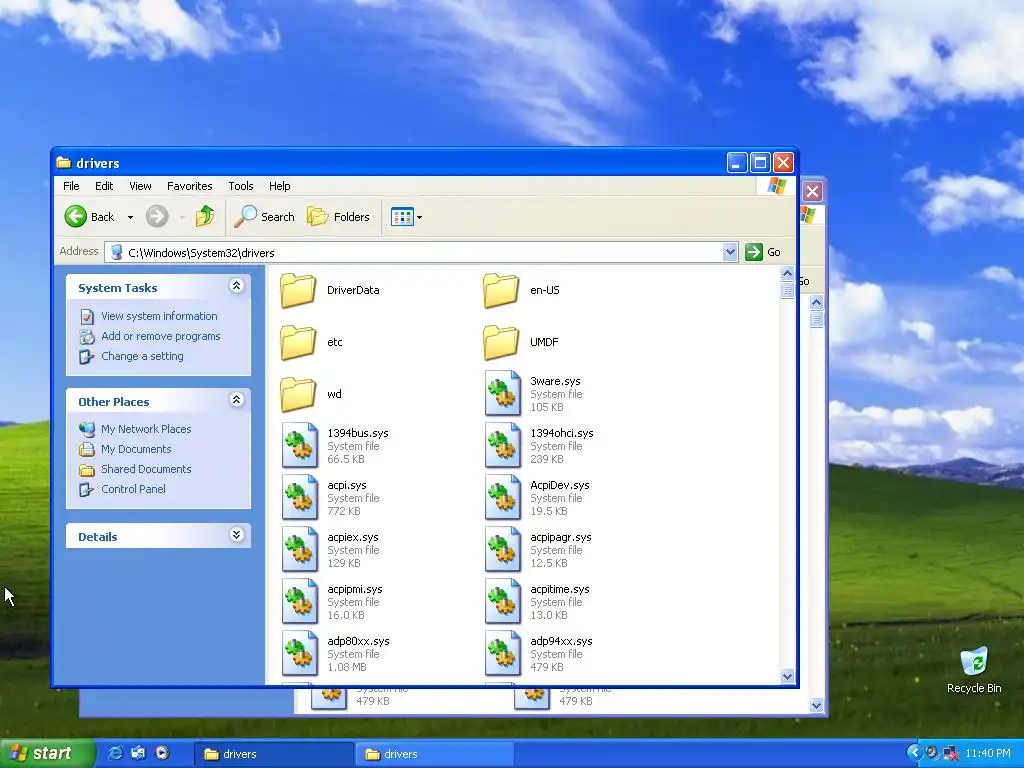1024x768 pixels.
Task: Open the View menu
Action: point(140,186)
